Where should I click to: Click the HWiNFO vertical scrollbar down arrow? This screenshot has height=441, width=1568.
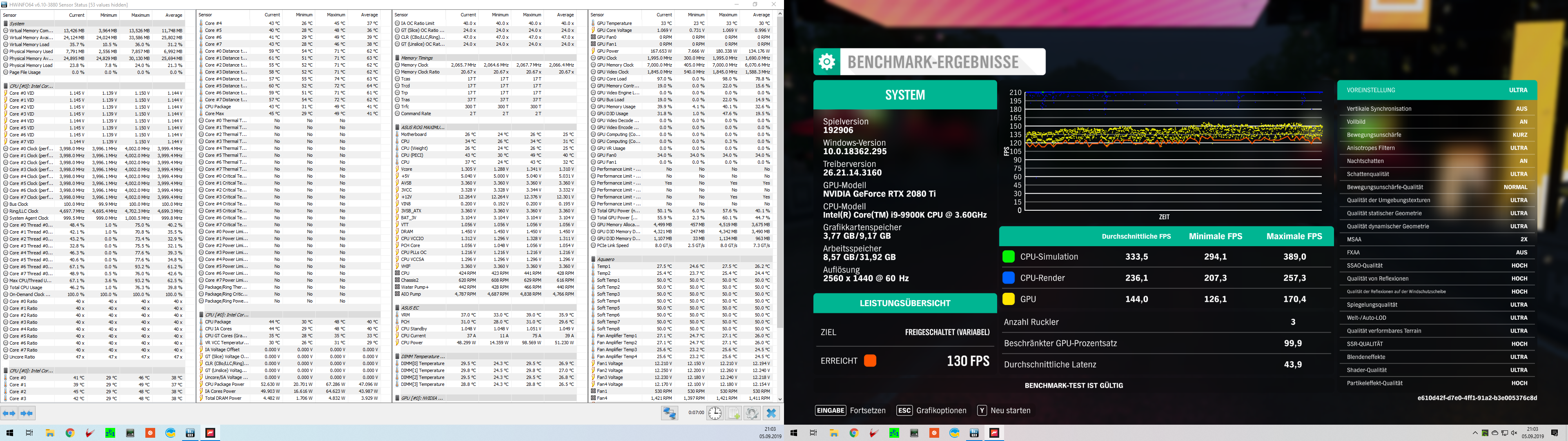click(x=780, y=399)
